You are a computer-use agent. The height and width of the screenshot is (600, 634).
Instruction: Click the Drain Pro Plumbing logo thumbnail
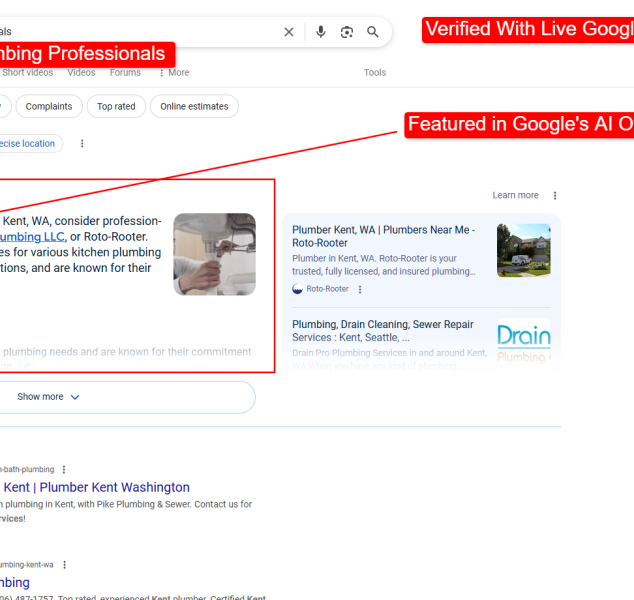click(x=524, y=343)
